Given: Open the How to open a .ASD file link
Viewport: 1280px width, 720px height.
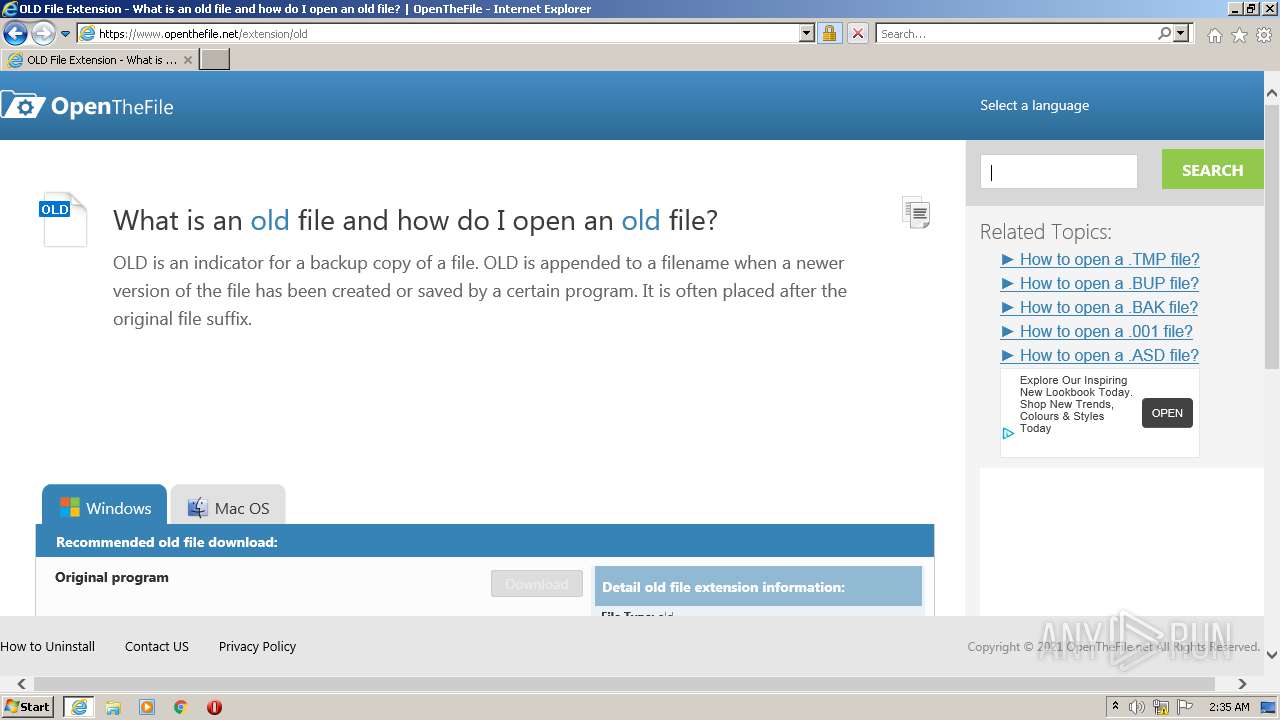Looking at the screenshot, I should coord(1100,355).
